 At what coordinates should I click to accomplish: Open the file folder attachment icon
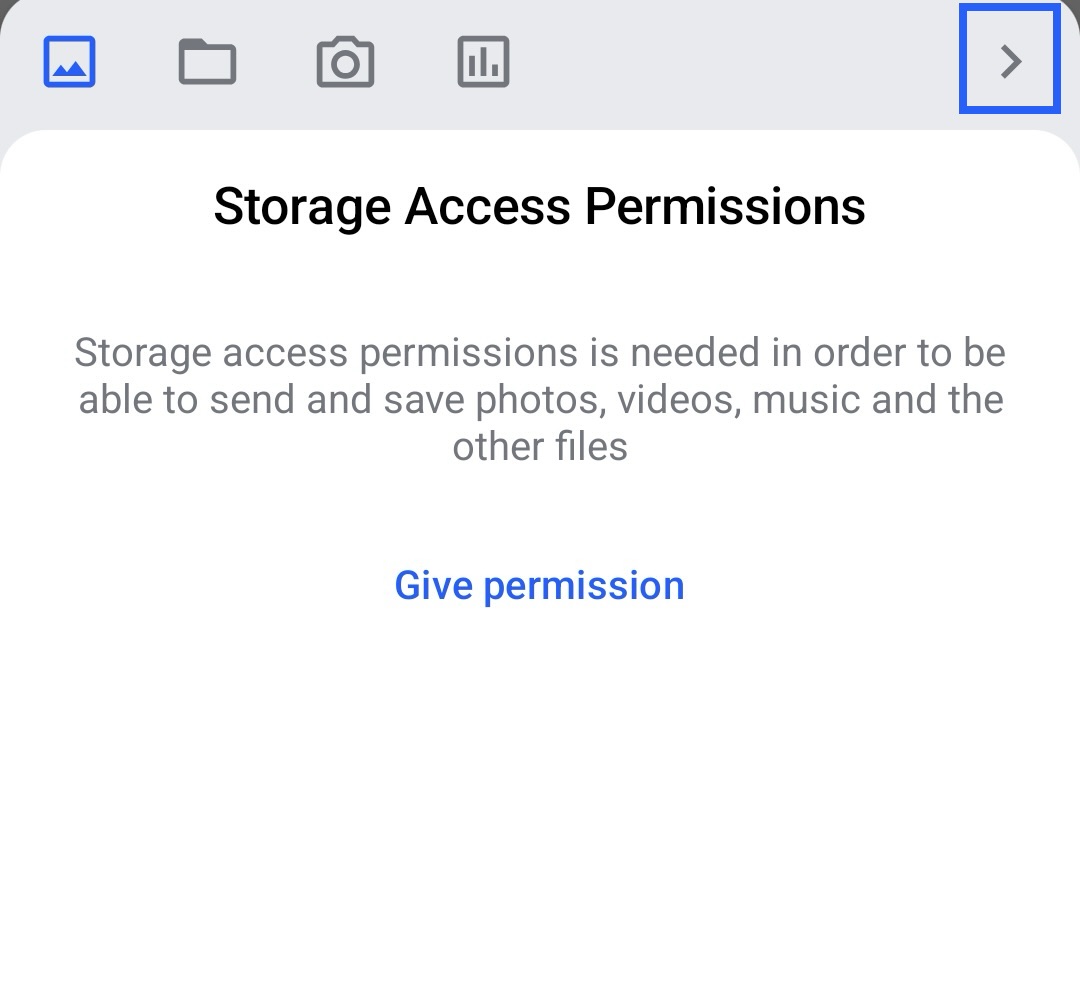tap(207, 62)
